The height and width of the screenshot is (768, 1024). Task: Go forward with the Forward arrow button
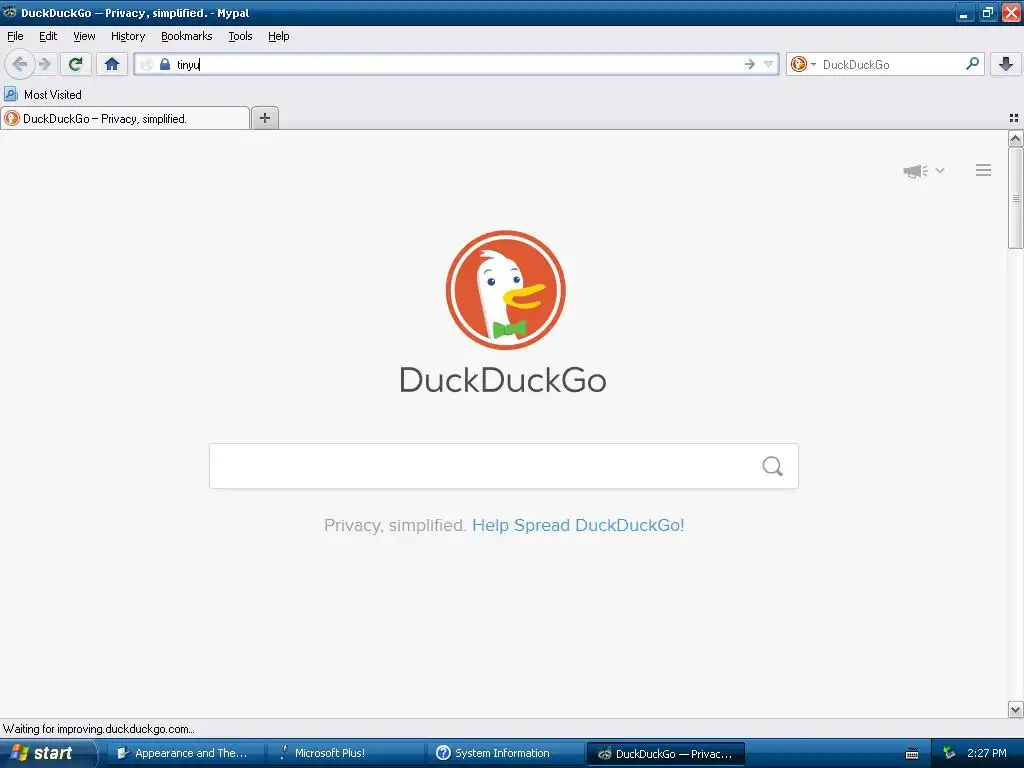[44, 64]
